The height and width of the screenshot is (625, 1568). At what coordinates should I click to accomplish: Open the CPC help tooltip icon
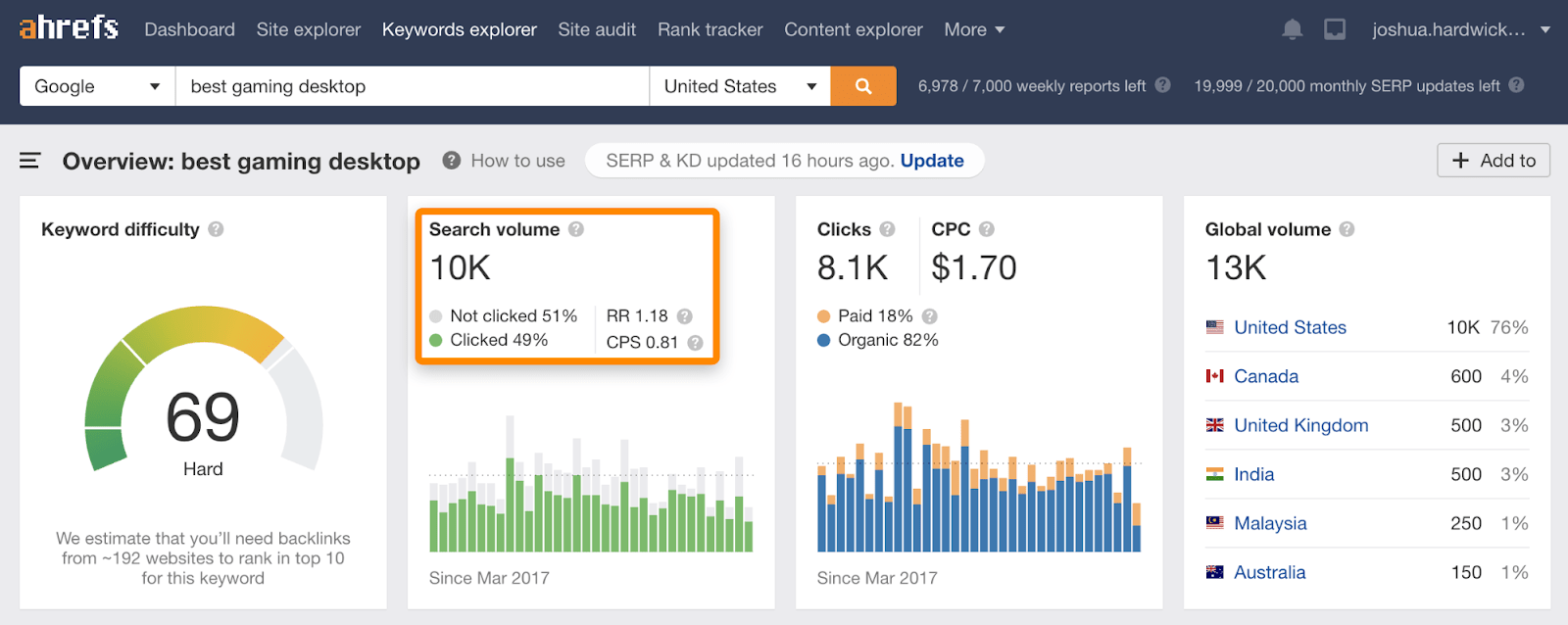tap(987, 229)
